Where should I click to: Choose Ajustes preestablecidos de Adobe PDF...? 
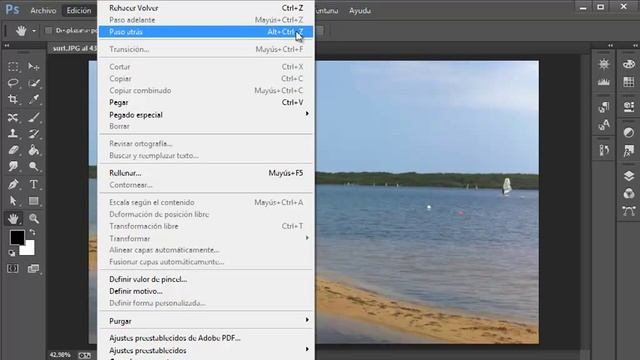(206, 338)
